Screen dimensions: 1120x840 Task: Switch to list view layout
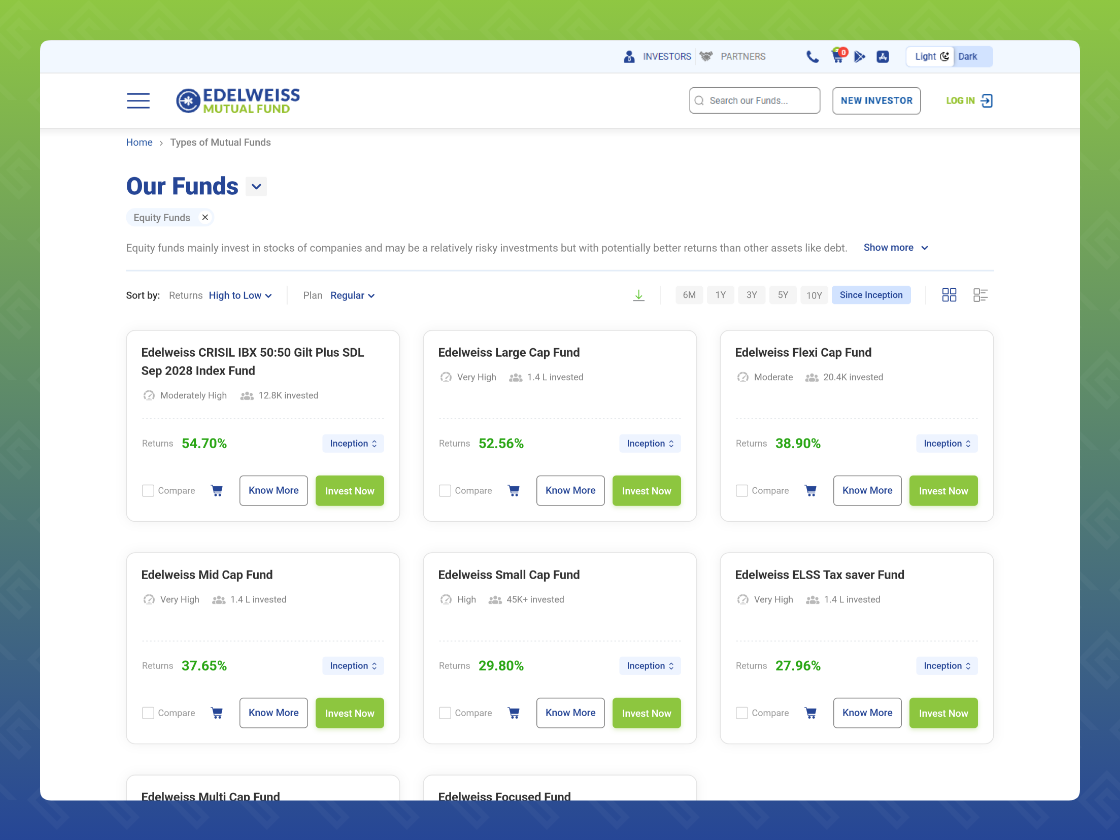coord(980,295)
